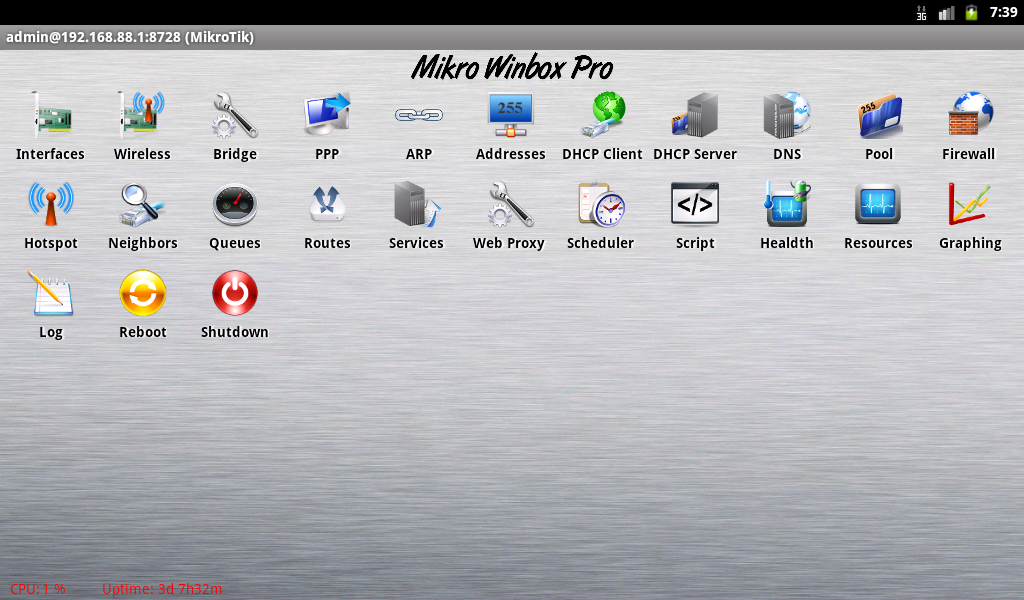Open the Addresses icon
This screenshot has width=1024, height=600.
tap(511, 115)
